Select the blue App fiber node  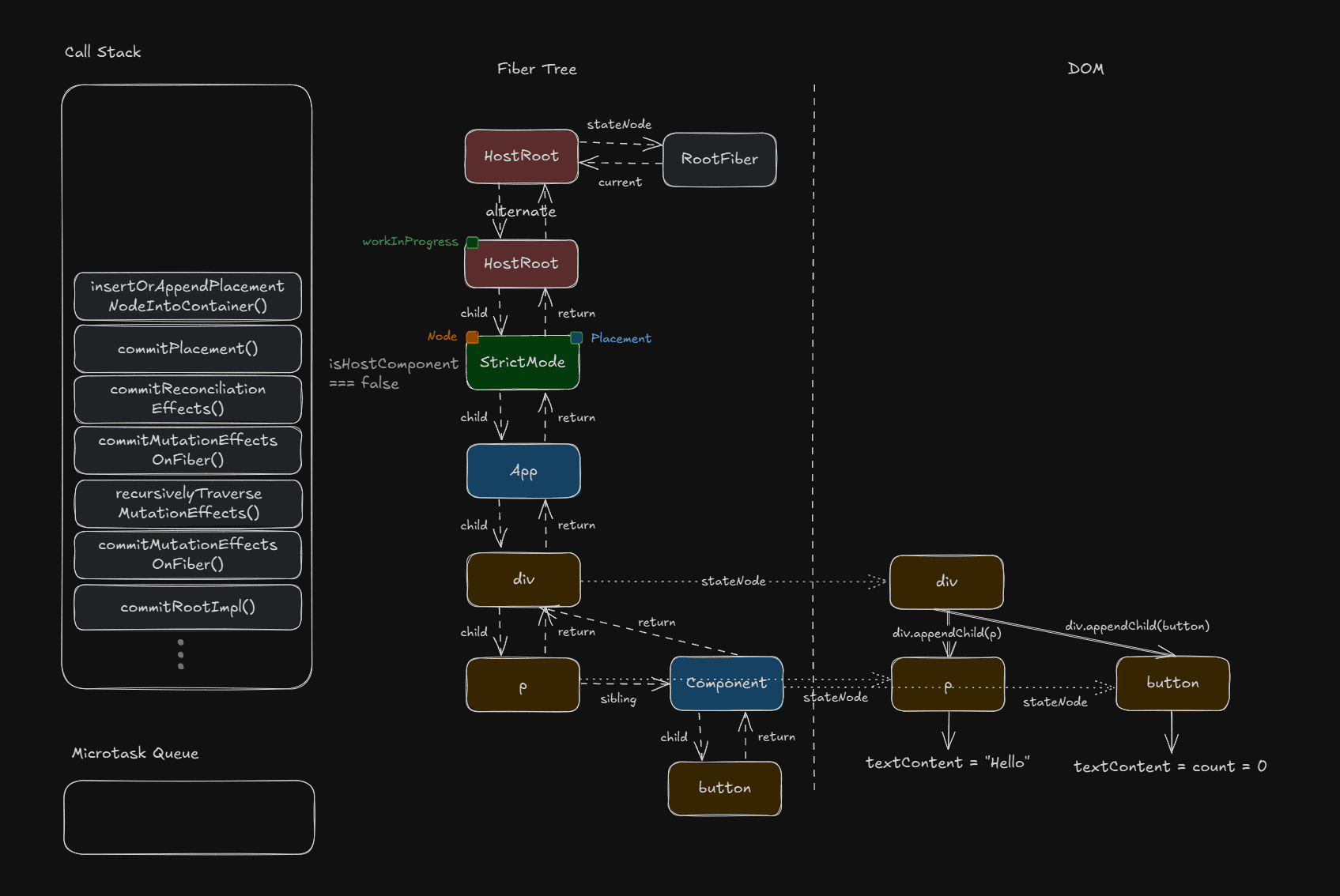pos(523,471)
